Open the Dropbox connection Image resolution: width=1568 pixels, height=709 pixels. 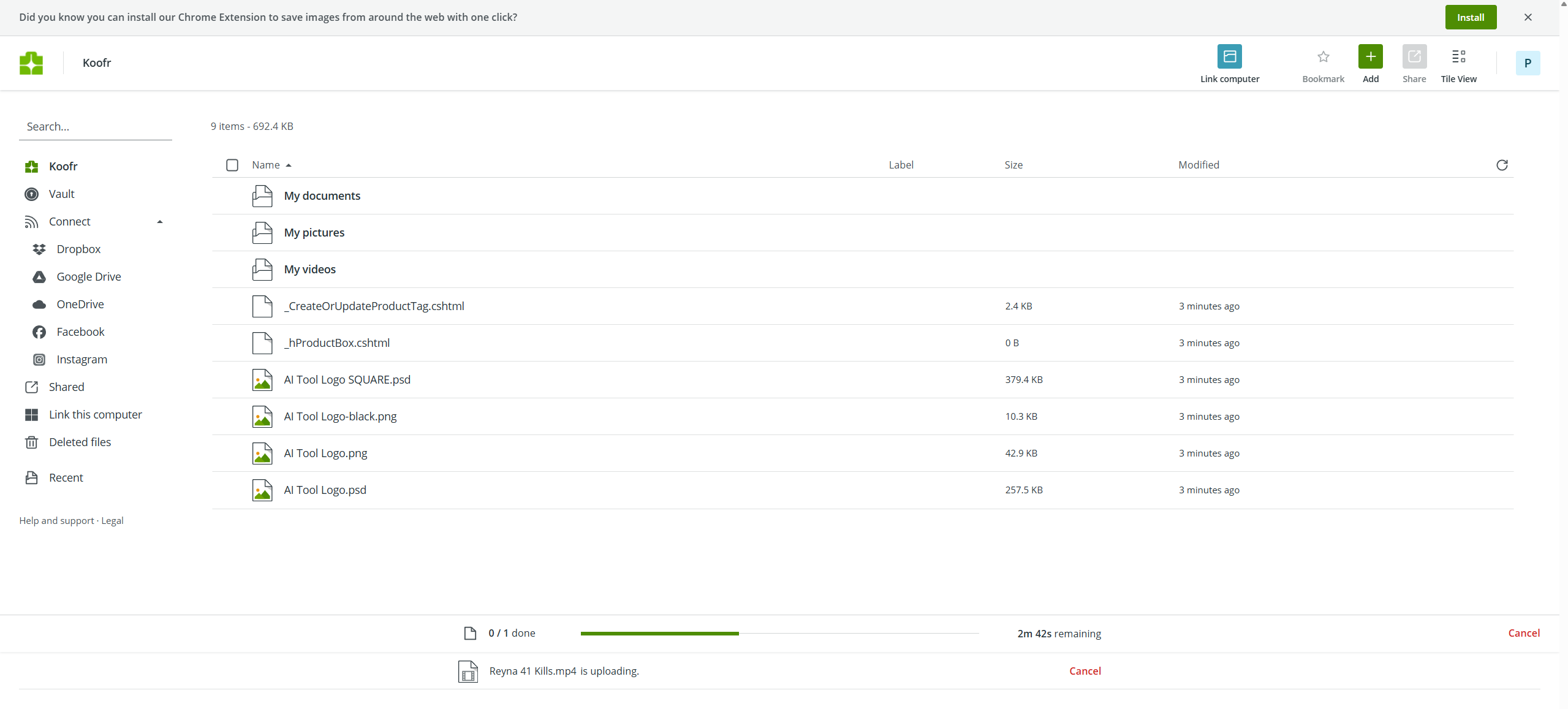pyautogui.click(x=78, y=249)
